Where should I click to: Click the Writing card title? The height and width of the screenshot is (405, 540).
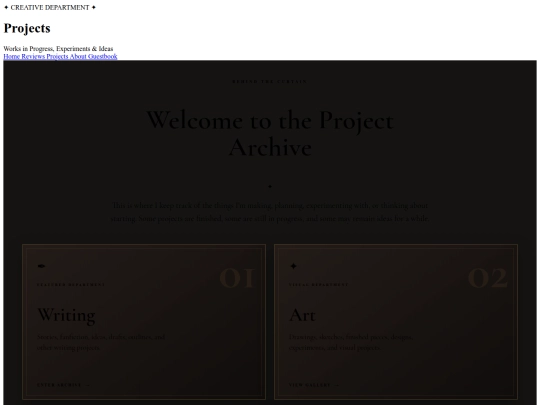tap(66, 315)
